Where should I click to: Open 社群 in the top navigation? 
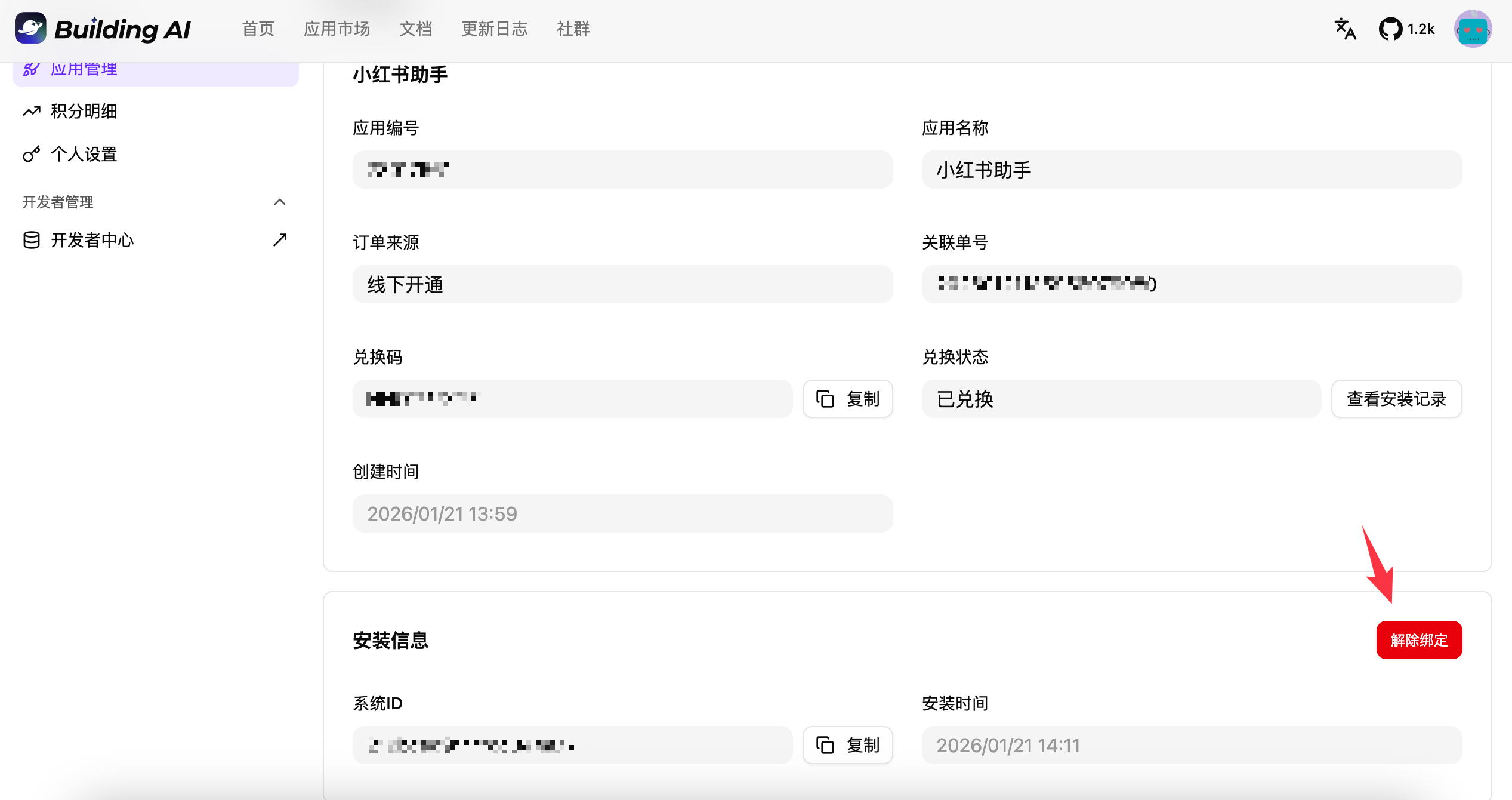(573, 29)
